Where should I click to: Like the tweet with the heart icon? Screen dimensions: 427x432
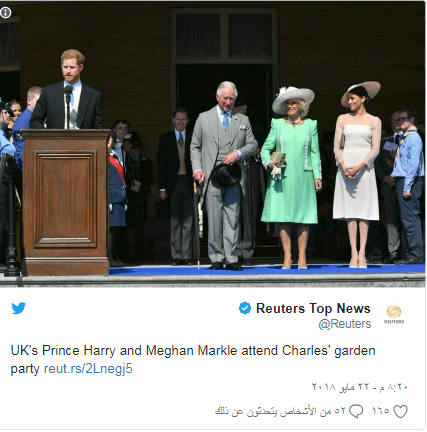coord(400,412)
